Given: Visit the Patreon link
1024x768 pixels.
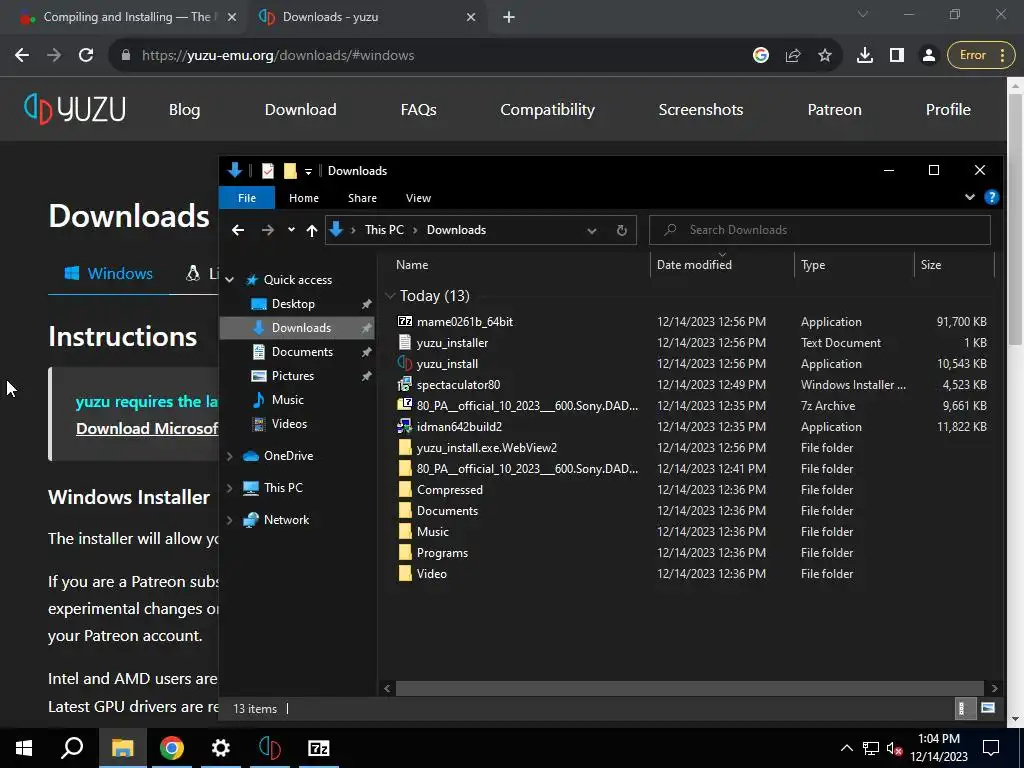Looking at the screenshot, I should click(834, 110).
